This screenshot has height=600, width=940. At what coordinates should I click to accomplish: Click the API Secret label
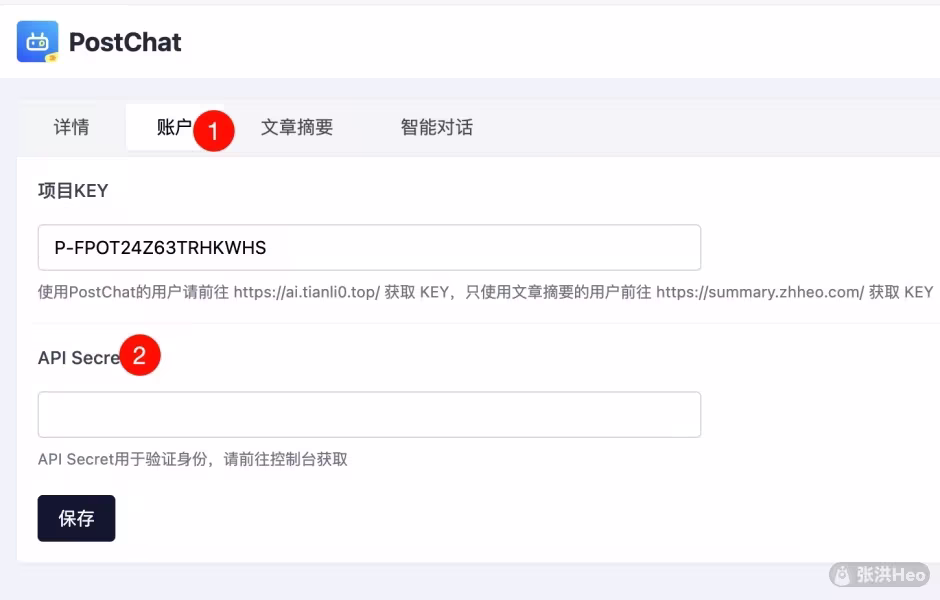[79, 358]
